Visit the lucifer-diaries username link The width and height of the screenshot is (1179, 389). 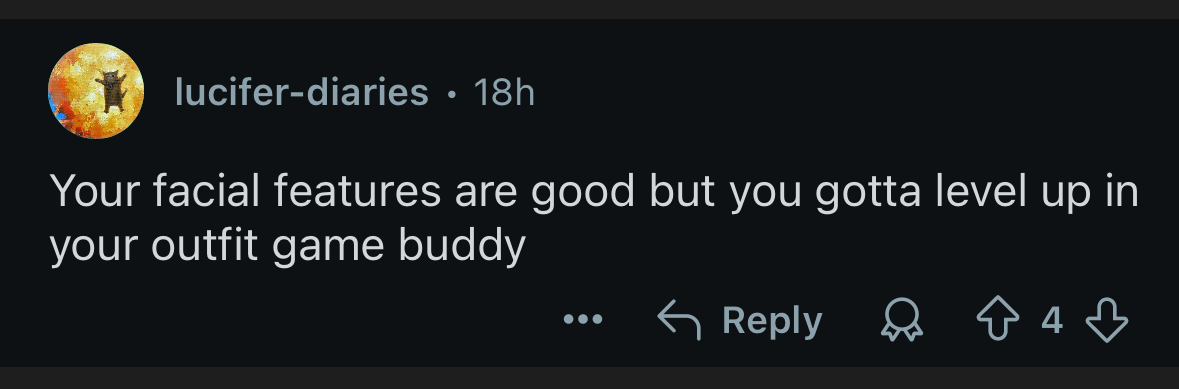click(x=302, y=93)
